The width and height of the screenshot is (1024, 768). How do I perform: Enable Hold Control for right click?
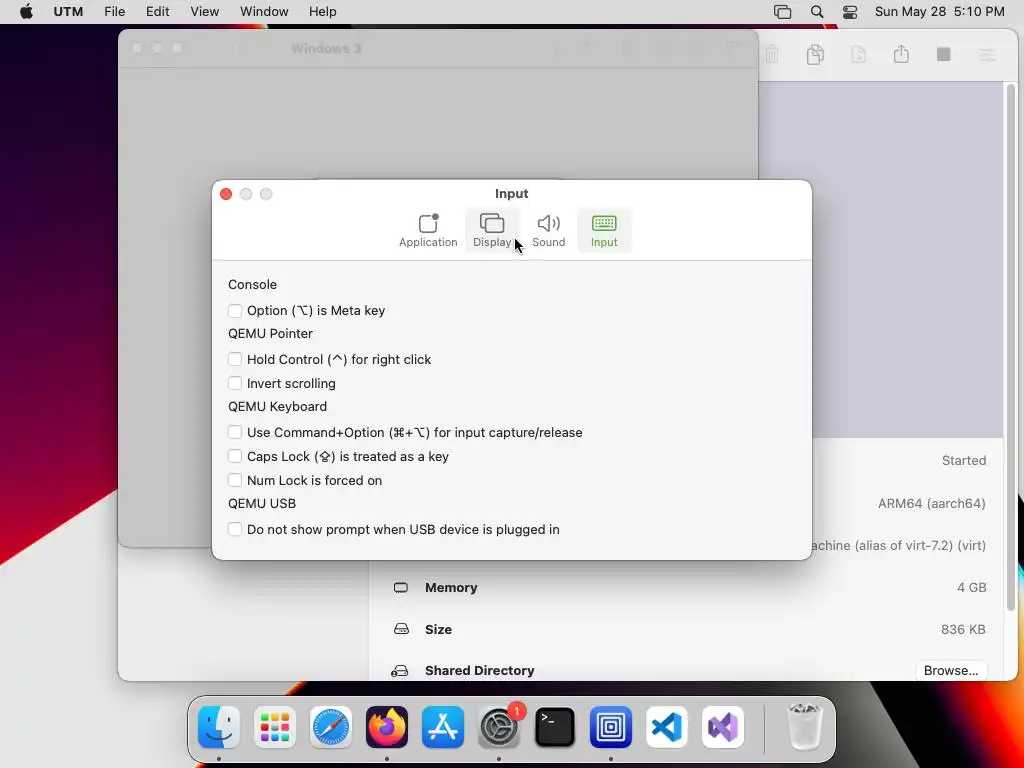235,359
